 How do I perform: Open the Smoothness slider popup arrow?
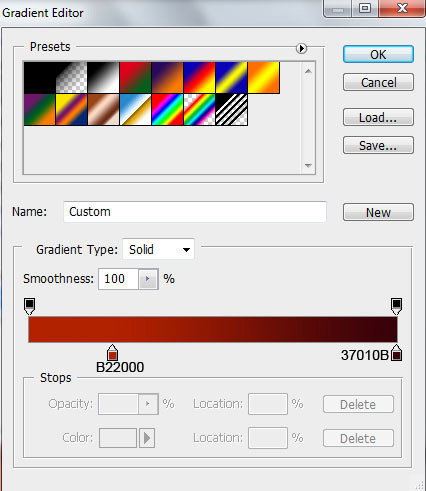click(x=148, y=279)
